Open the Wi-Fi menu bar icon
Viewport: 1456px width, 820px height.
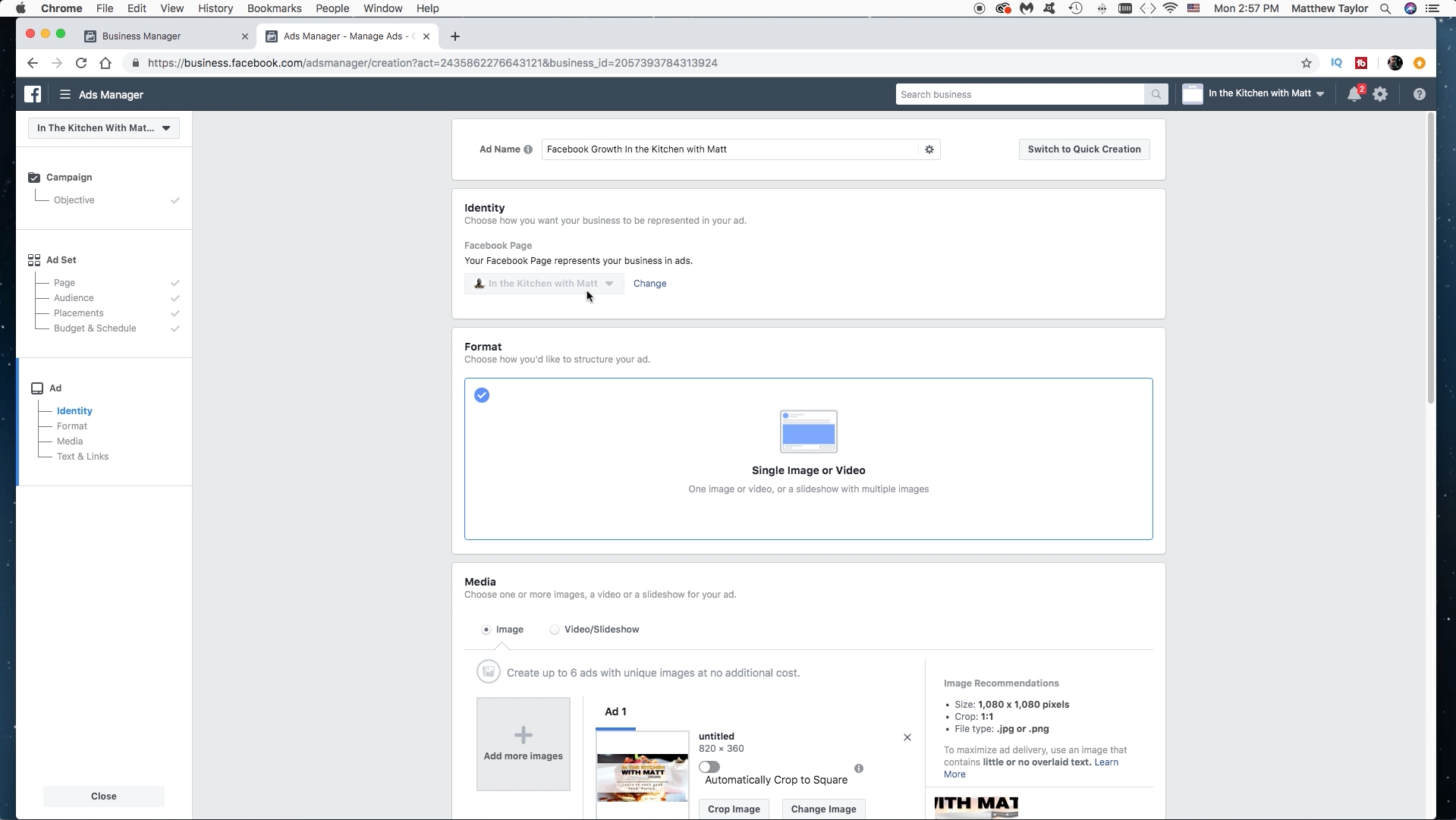(1171, 8)
